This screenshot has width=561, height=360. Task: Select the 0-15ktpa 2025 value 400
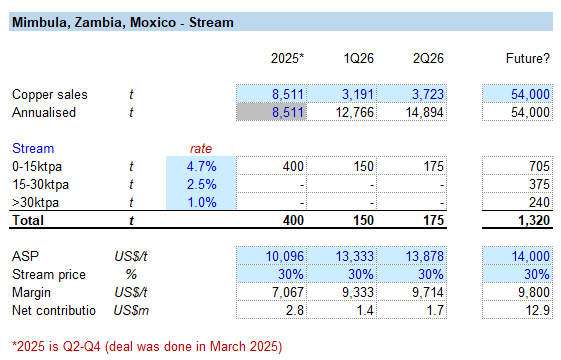tap(272, 166)
